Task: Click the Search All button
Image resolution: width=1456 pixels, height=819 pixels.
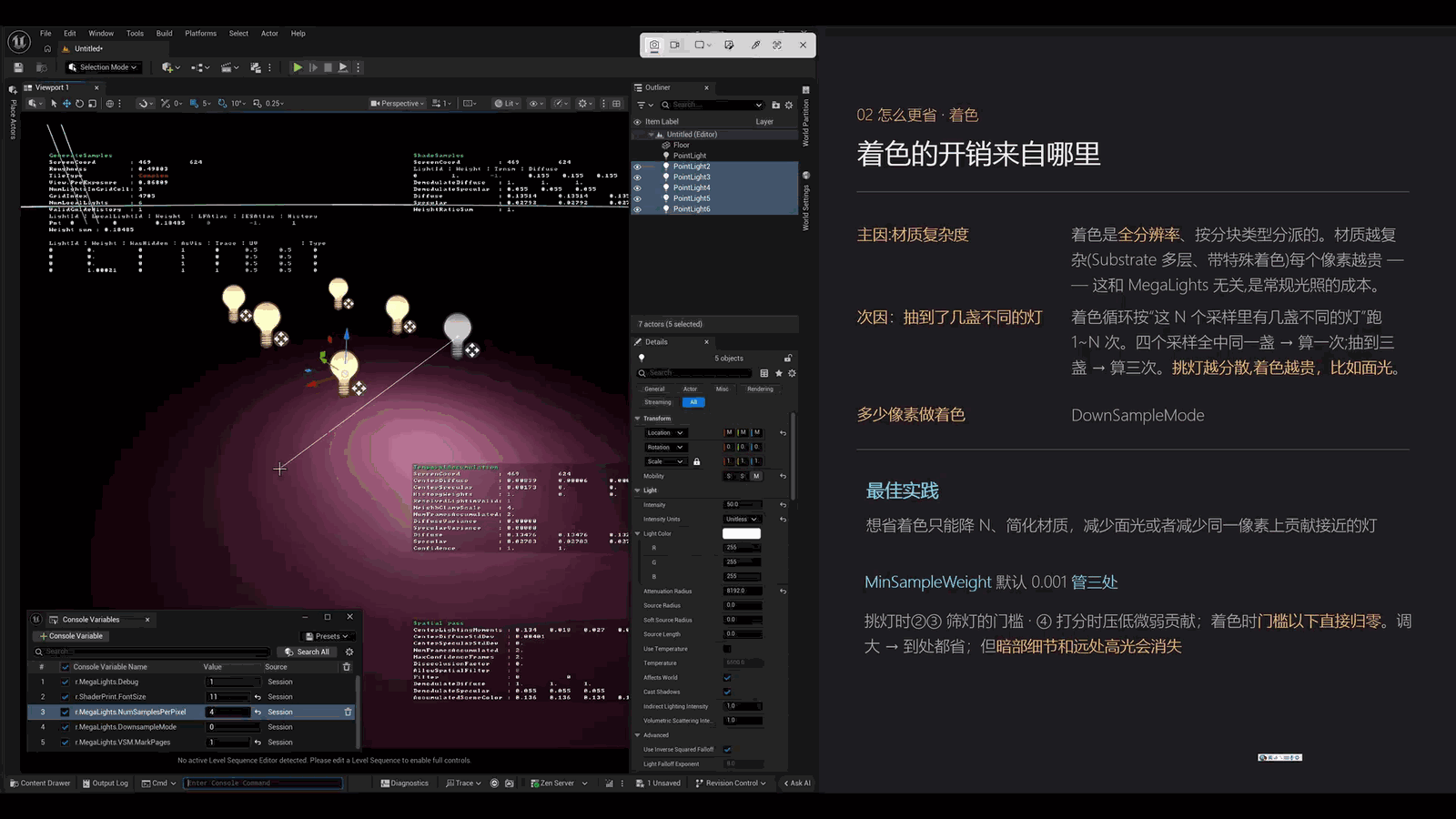Action: 307,652
